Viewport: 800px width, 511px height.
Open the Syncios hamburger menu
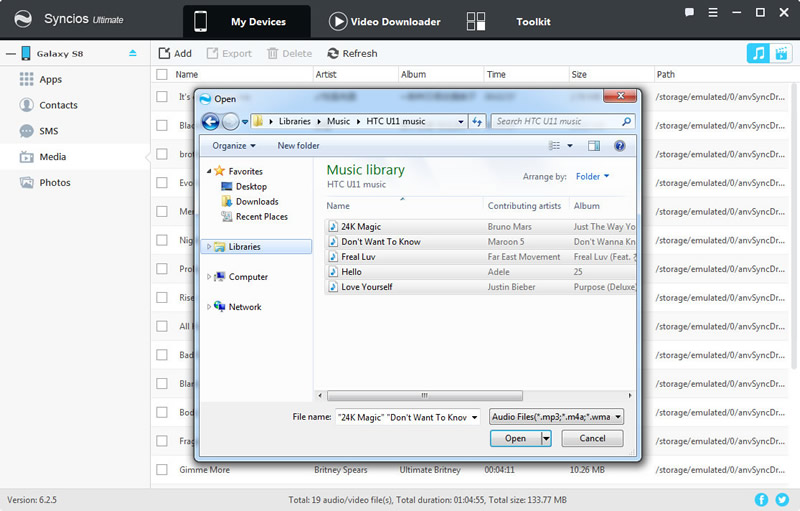coord(713,12)
